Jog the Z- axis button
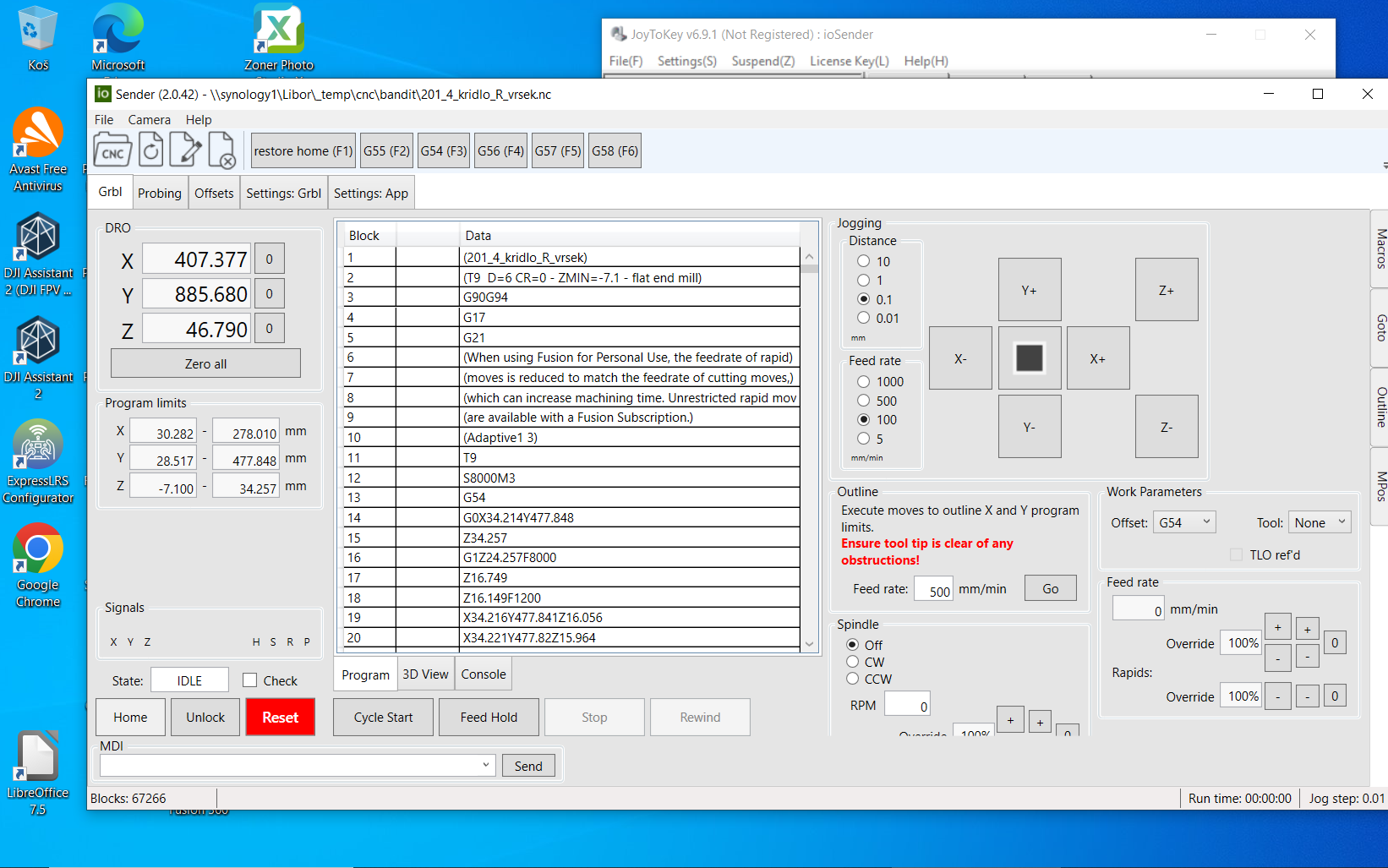 tap(1166, 427)
